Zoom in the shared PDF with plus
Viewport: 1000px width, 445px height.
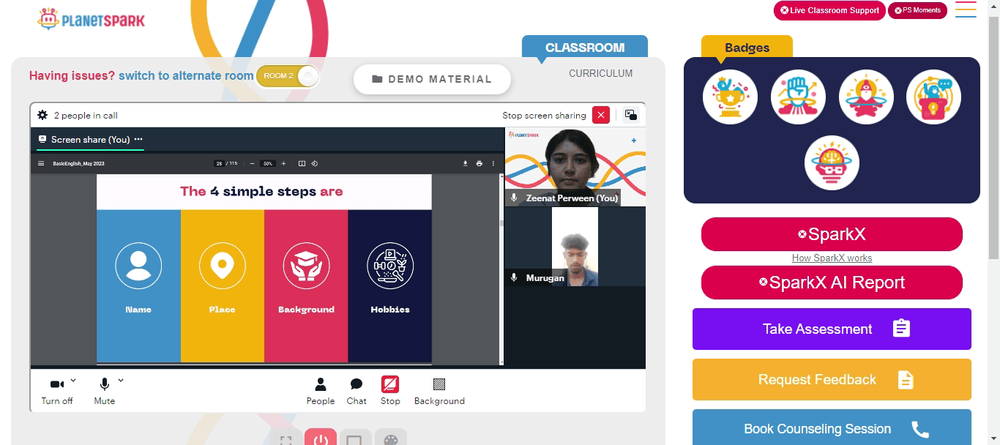click(x=283, y=164)
